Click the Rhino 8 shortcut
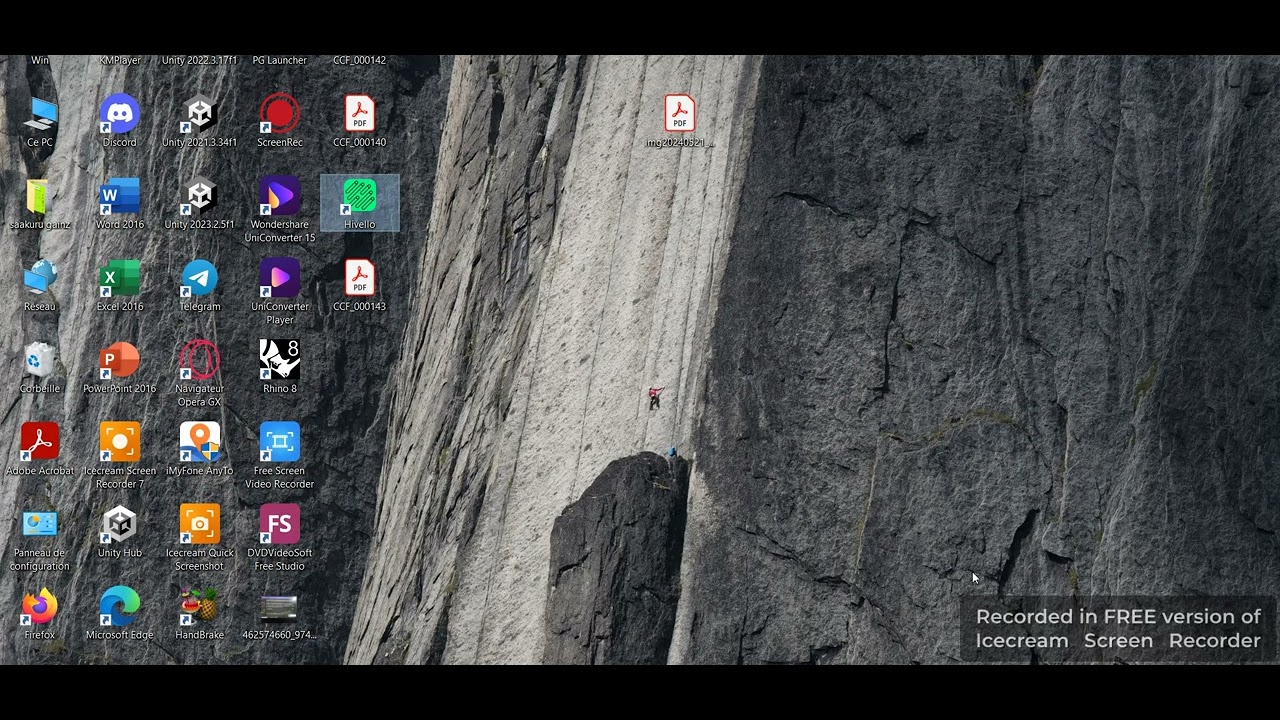This screenshot has width=1280, height=720. 280,362
